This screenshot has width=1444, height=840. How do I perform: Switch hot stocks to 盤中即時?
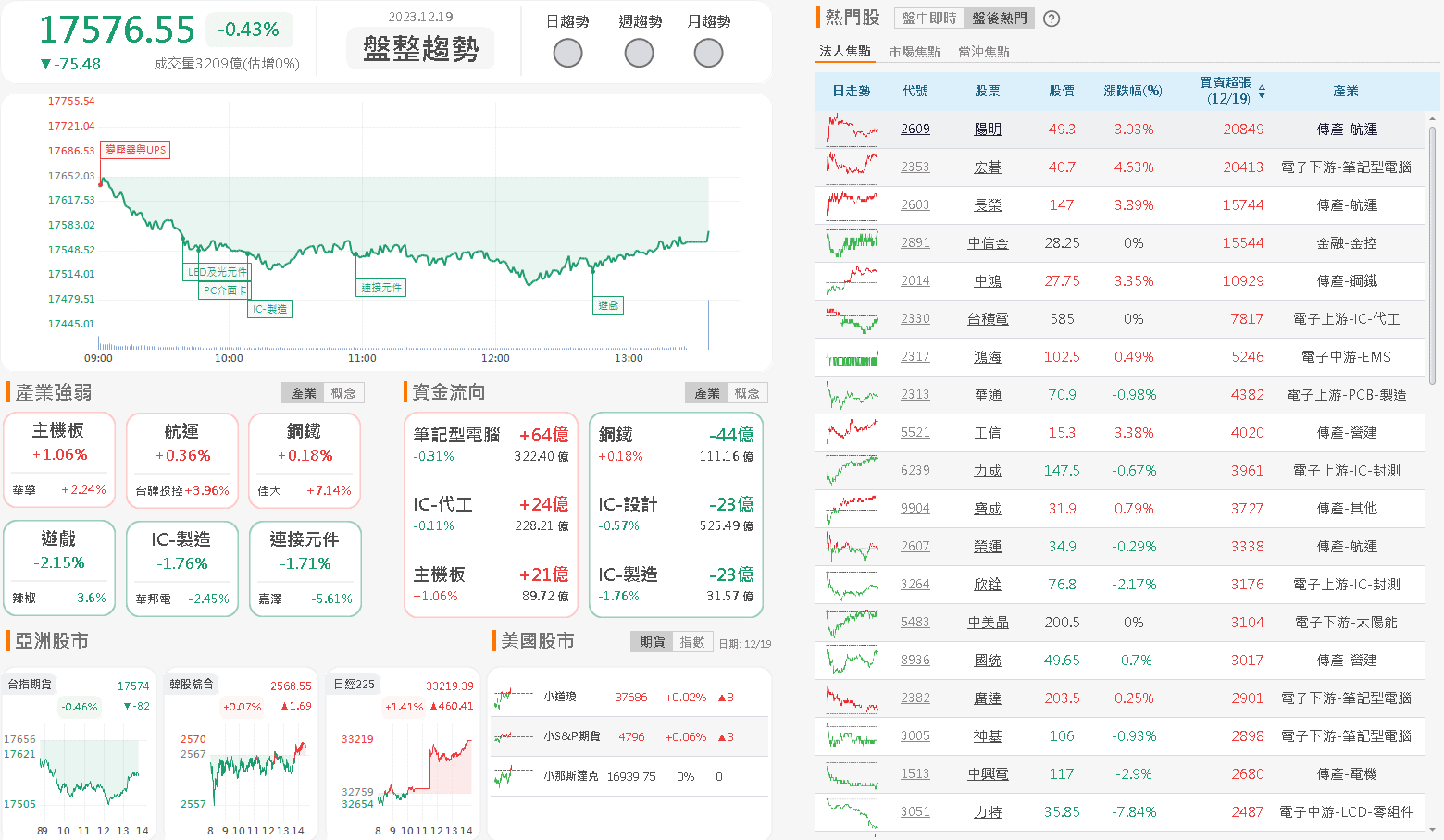tap(929, 19)
